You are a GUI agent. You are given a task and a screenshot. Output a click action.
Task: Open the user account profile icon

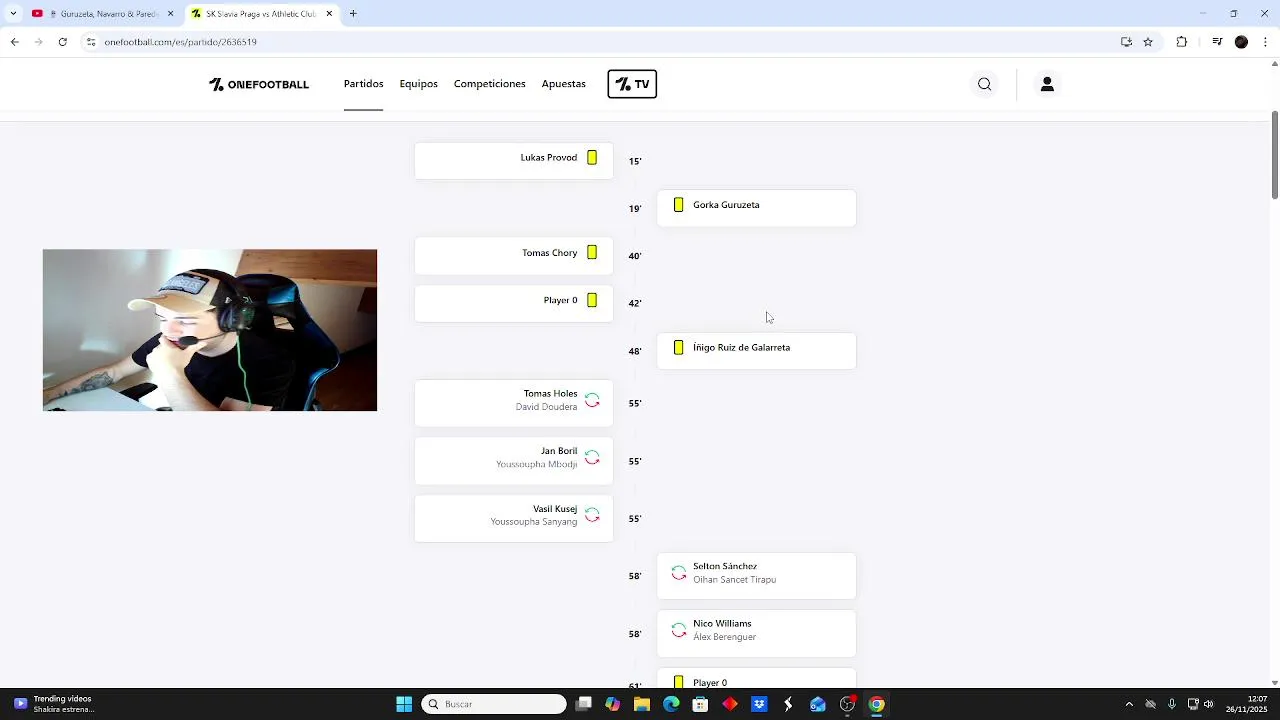pyautogui.click(x=1047, y=84)
